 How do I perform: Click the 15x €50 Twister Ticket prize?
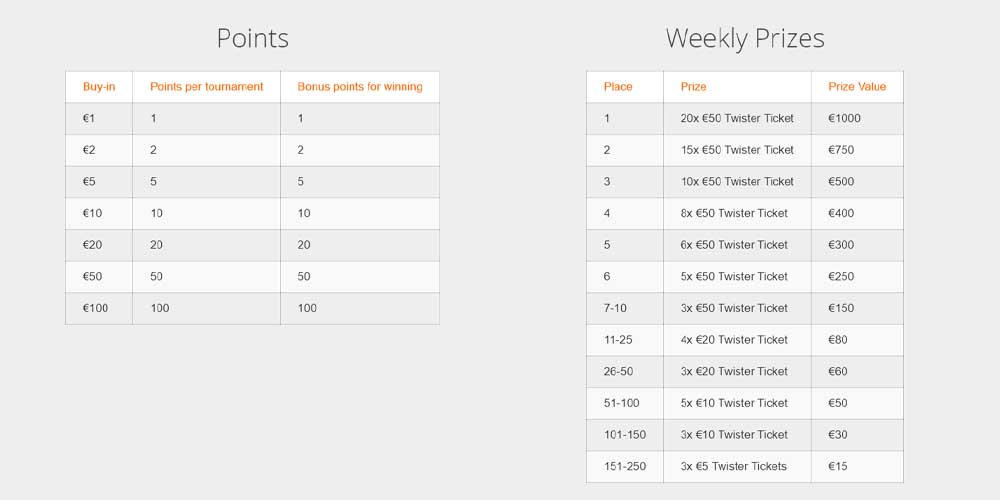click(x=737, y=150)
